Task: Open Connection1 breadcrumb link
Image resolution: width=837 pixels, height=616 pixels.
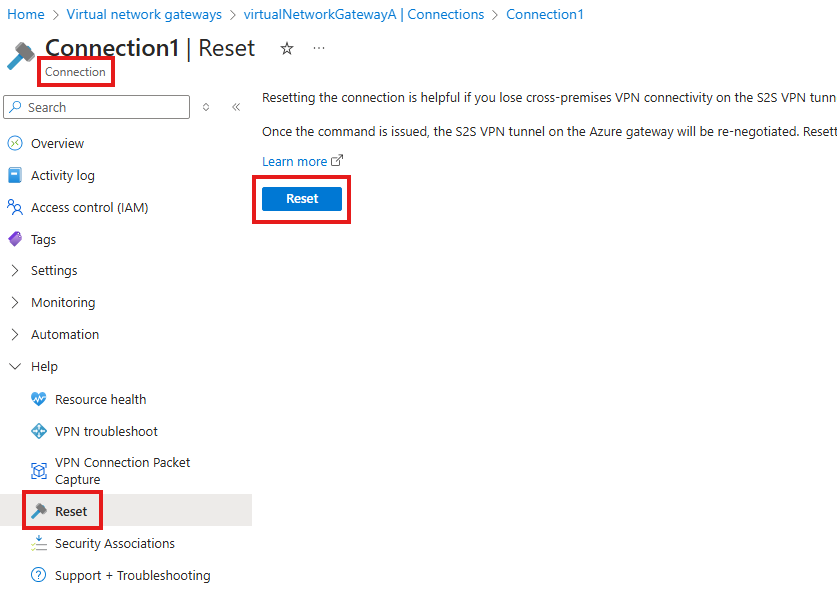Action: coord(544,14)
